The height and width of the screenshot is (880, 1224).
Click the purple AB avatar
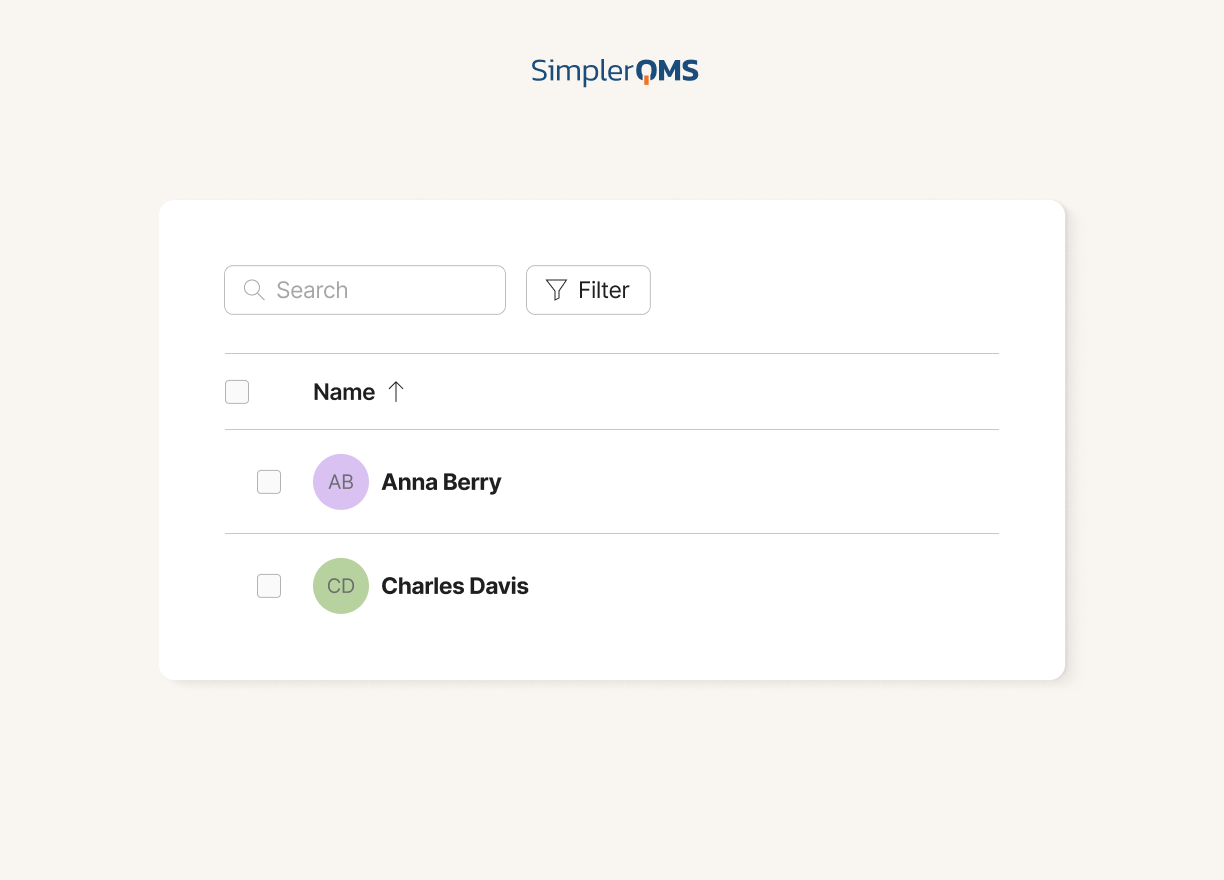coord(341,482)
